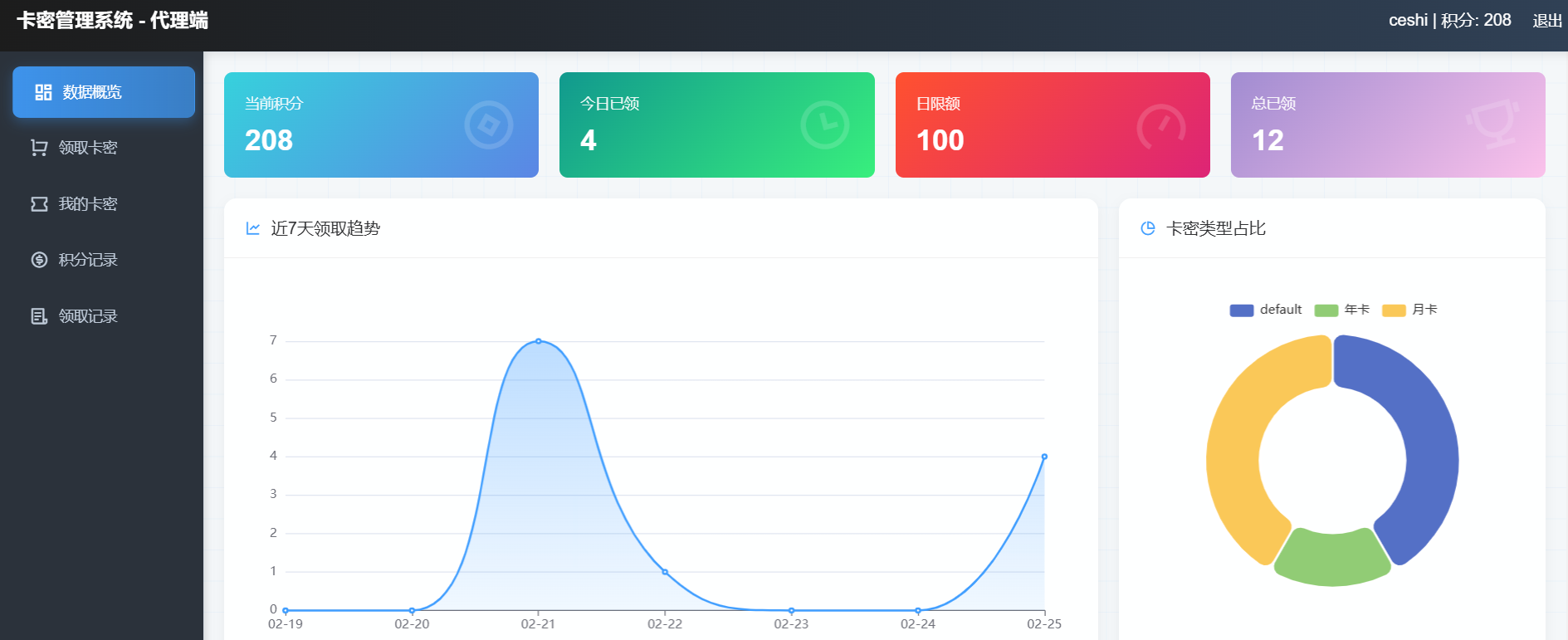
Task: Open the 我的卡密 menu item
Action: [88, 204]
